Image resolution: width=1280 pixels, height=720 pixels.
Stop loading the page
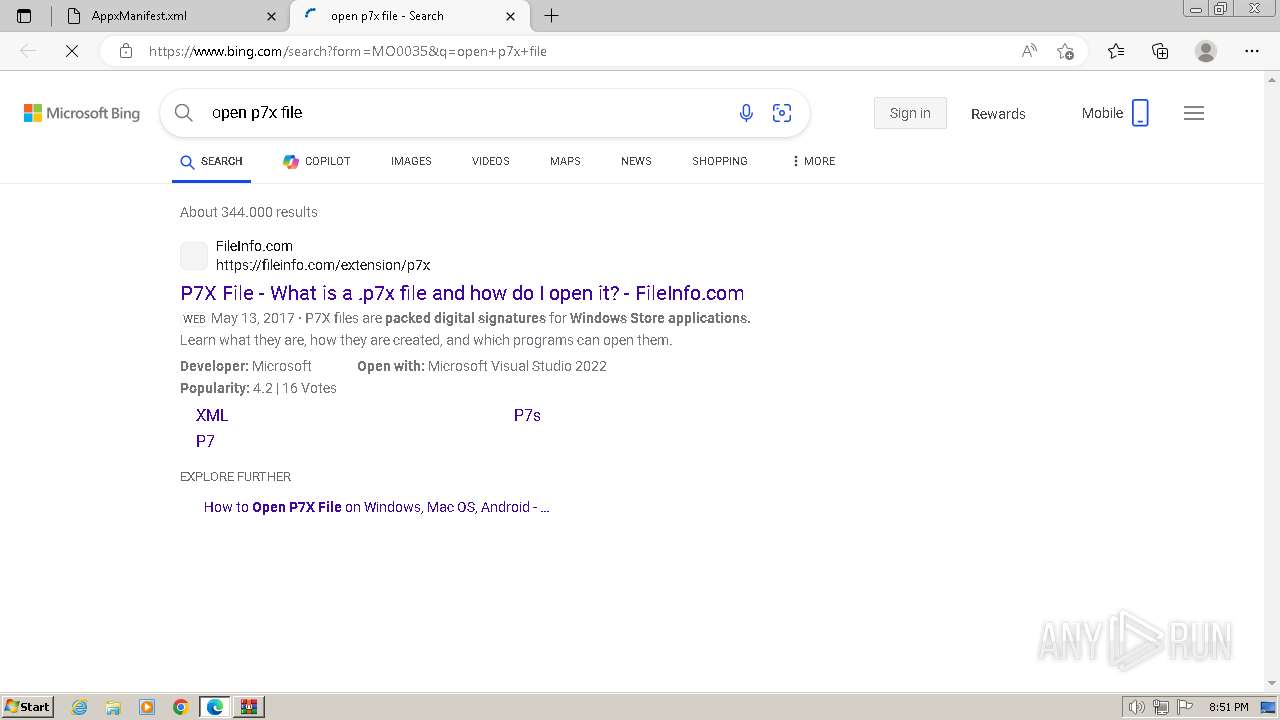(x=71, y=51)
